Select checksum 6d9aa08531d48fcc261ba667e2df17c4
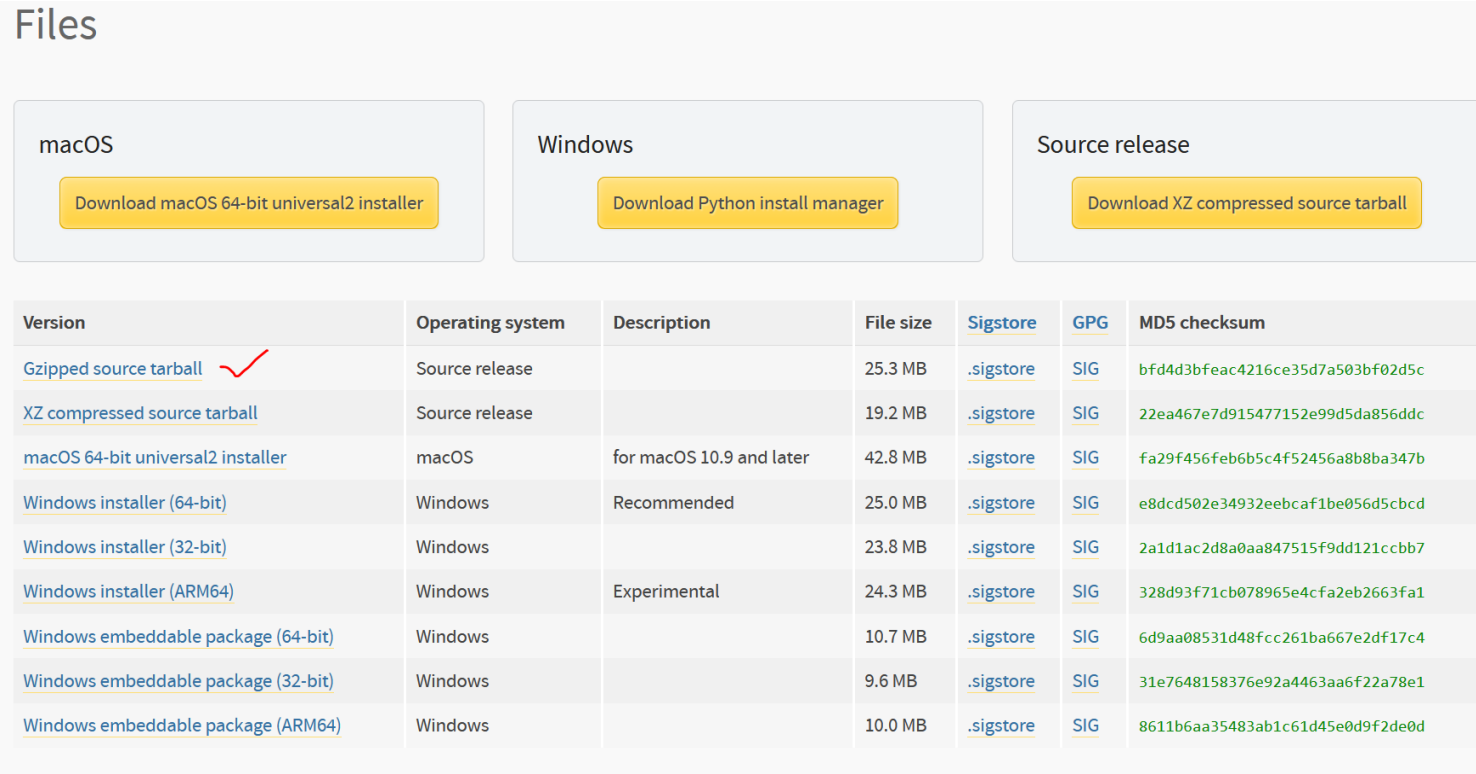 [1282, 638]
